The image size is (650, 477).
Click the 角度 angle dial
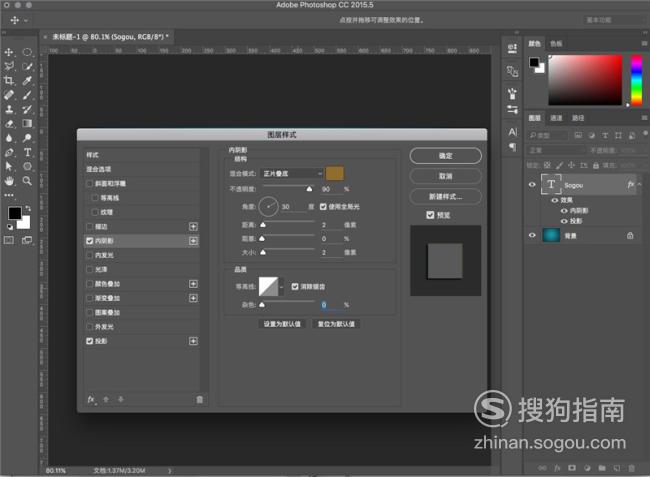tap(268, 206)
